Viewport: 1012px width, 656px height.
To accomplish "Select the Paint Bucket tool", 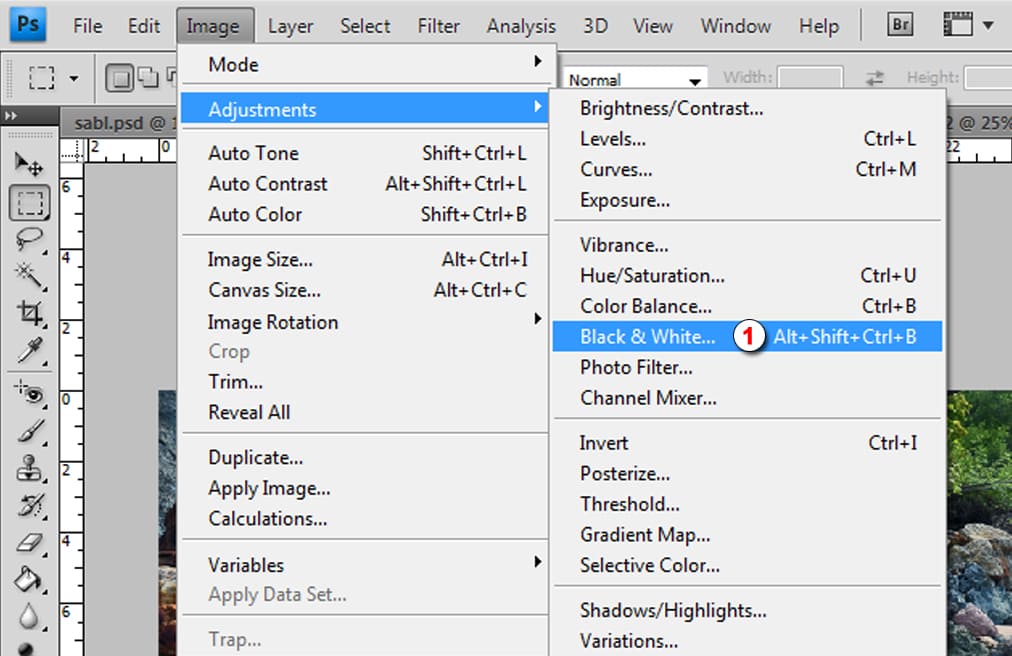I will (x=30, y=578).
